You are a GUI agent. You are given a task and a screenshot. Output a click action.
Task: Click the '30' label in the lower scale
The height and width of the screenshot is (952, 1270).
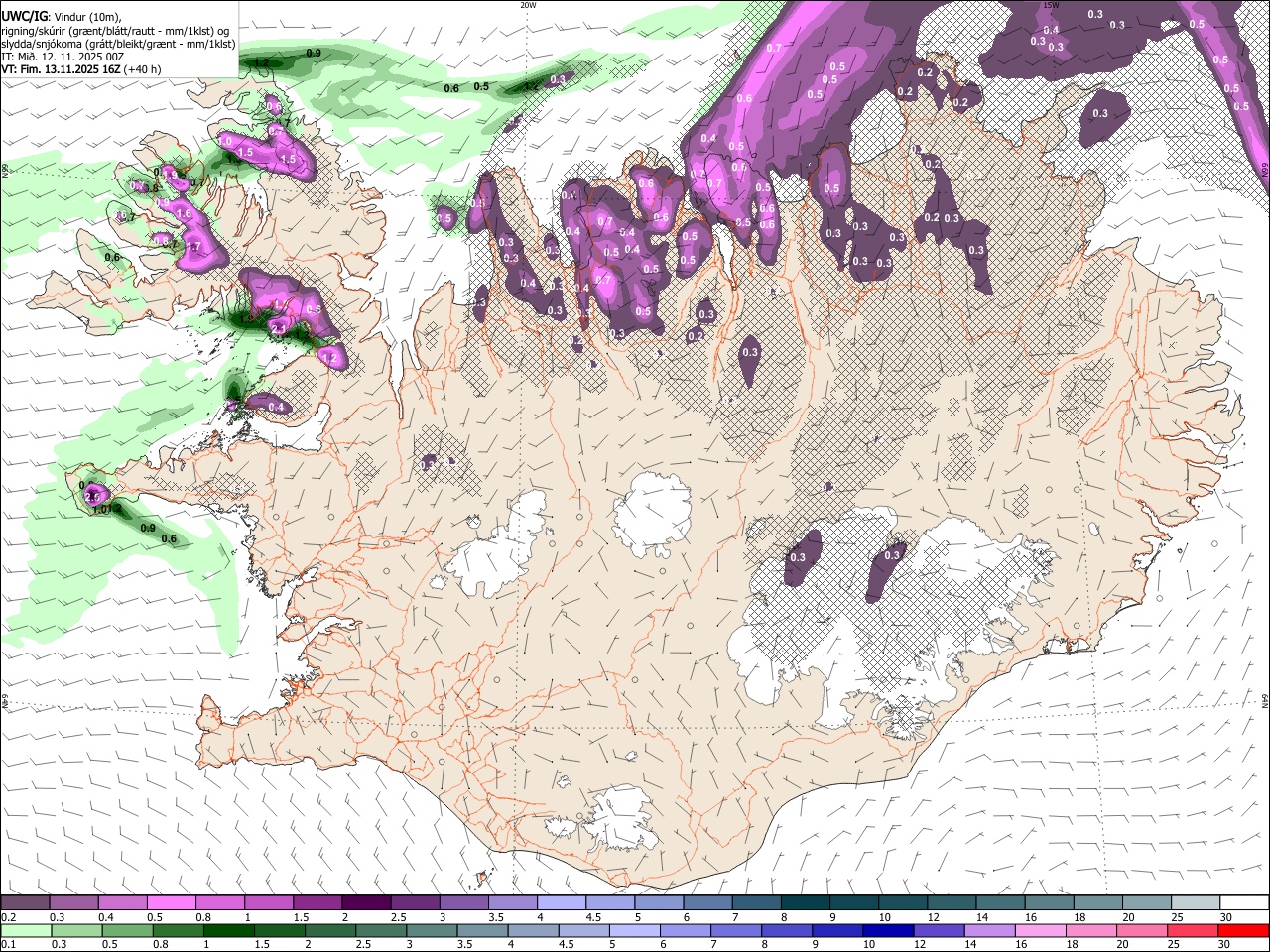coord(1225,944)
